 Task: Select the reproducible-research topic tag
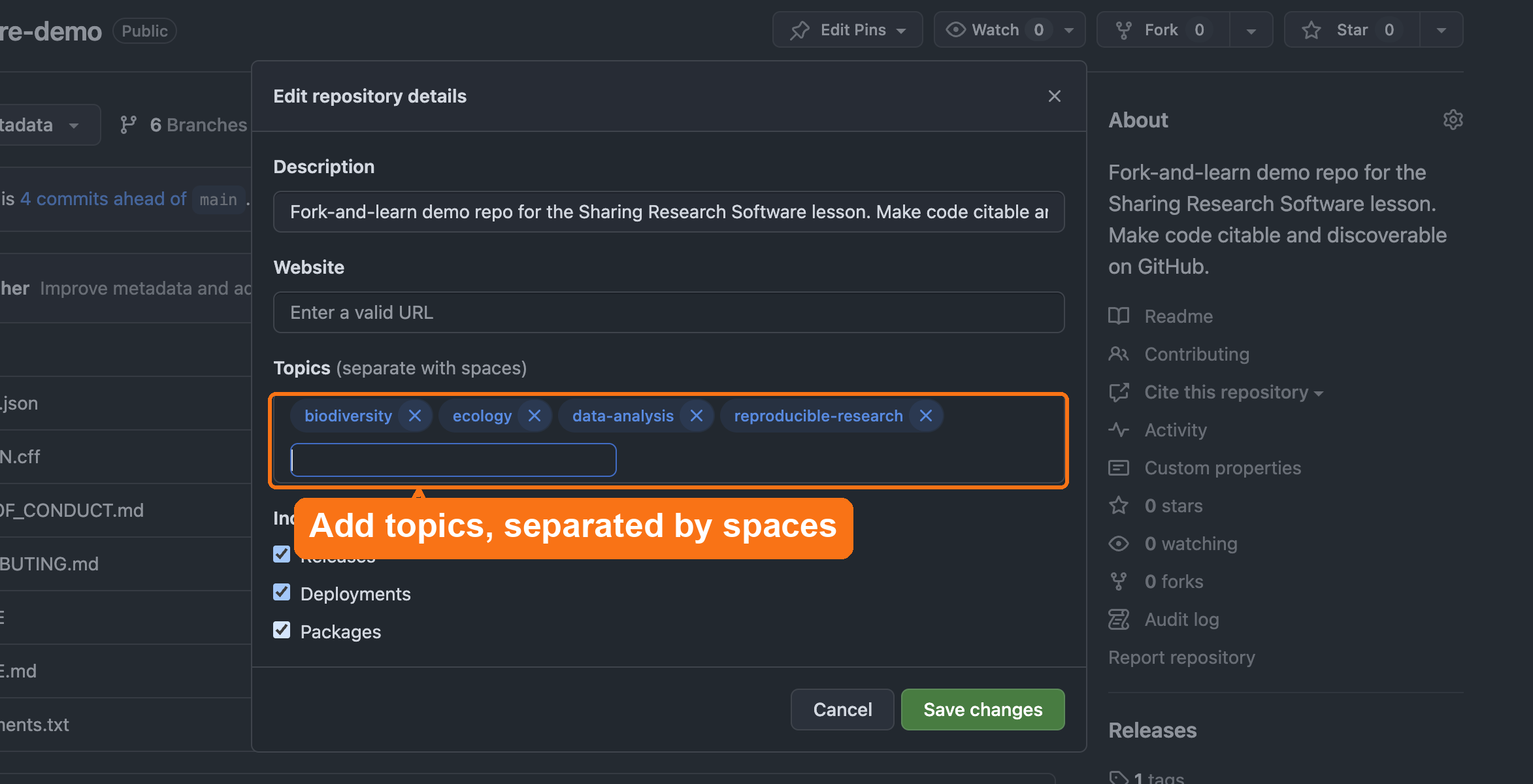click(x=818, y=416)
